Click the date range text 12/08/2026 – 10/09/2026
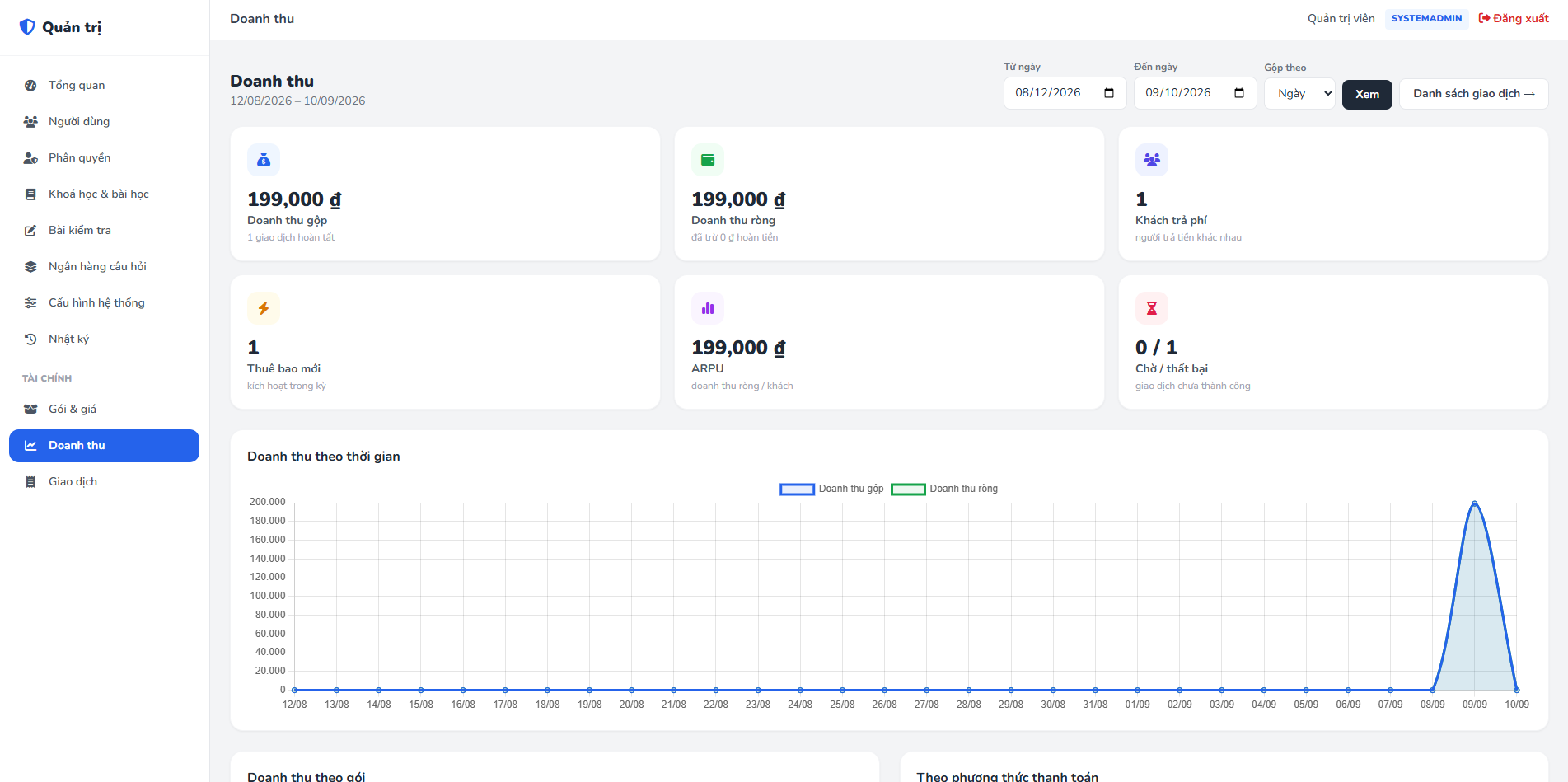Screen dimensions: 1568x782 [x=297, y=101]
